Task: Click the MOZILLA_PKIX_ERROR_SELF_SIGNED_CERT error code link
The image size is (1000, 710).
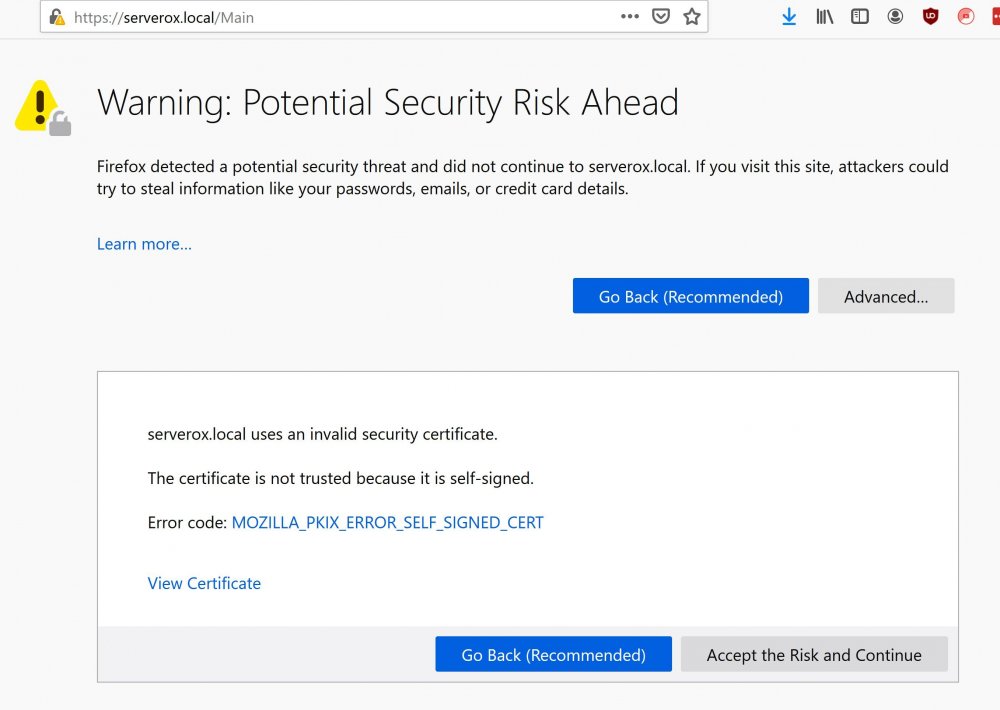Action: (387, 522)
